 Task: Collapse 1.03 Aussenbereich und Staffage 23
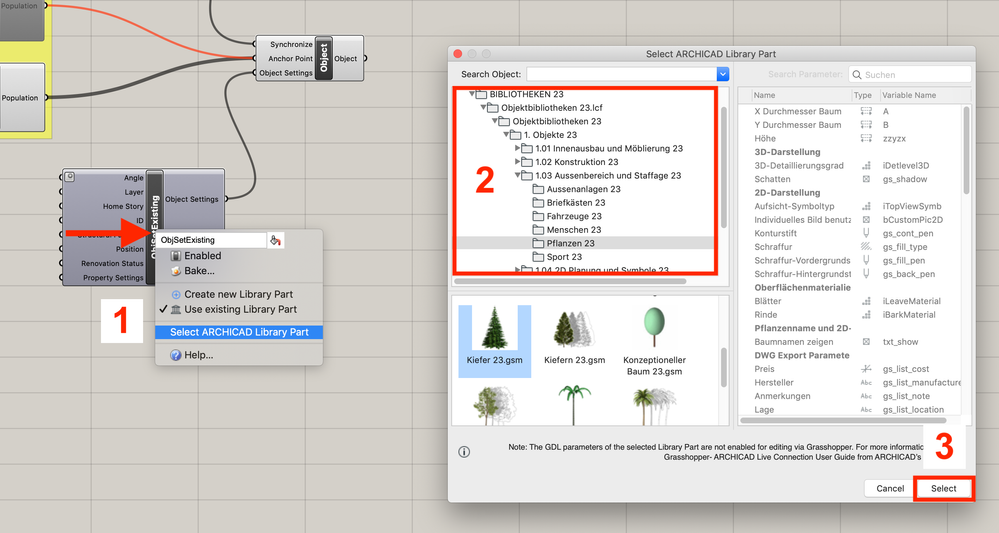(x=518, y=175)
